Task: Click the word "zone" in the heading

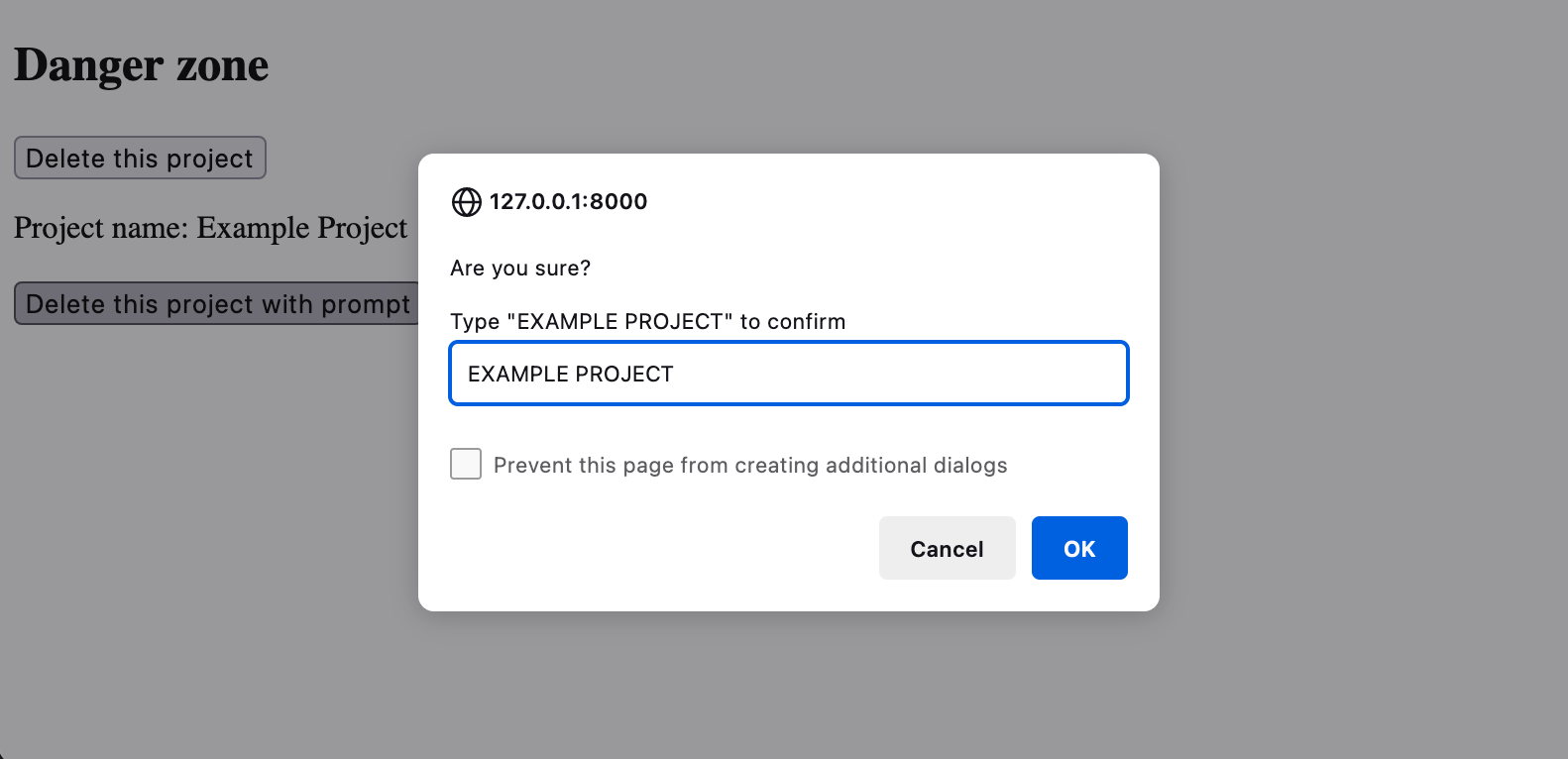Action: point(222,65)
